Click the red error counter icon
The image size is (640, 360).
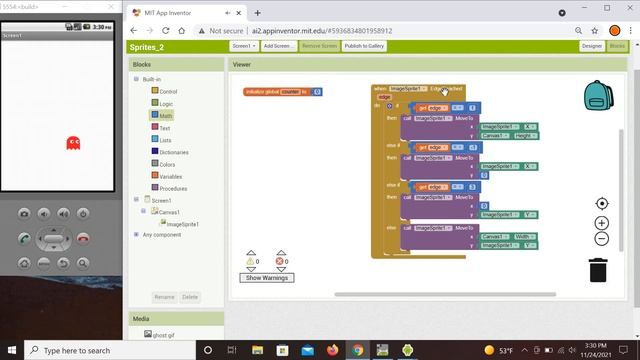pyautogui.click(x=280, y=261)
